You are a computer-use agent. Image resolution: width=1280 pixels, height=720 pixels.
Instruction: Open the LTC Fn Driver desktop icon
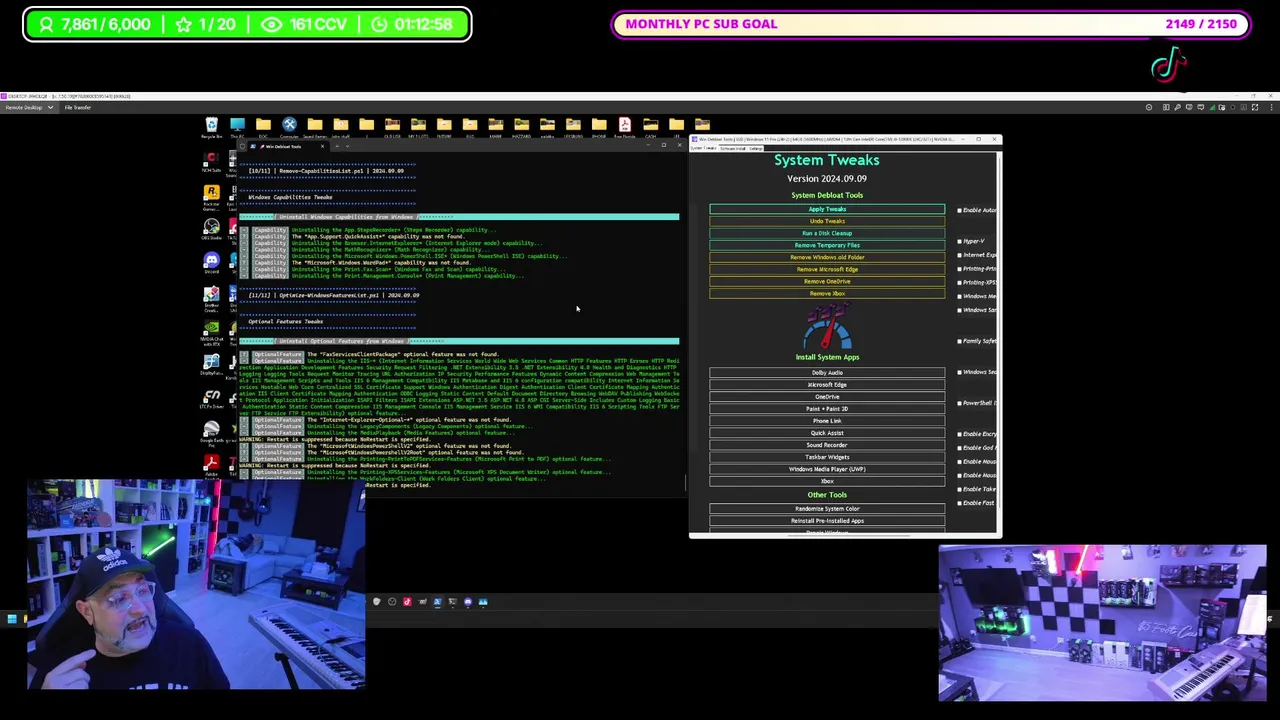coord(211,399)
